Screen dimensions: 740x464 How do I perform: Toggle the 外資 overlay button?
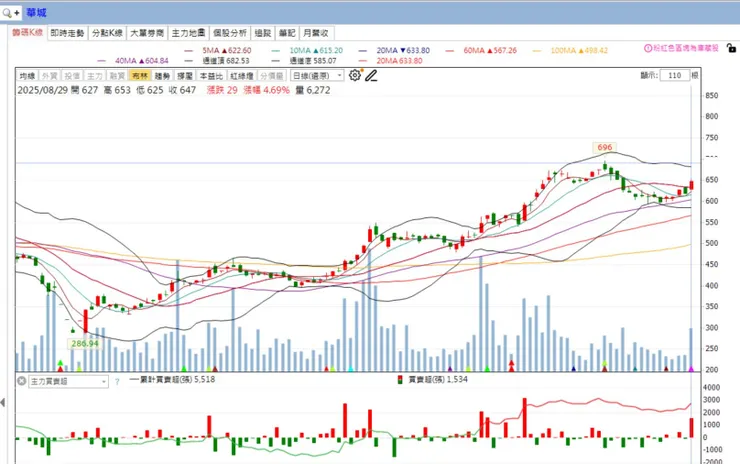tap(50, 76)
